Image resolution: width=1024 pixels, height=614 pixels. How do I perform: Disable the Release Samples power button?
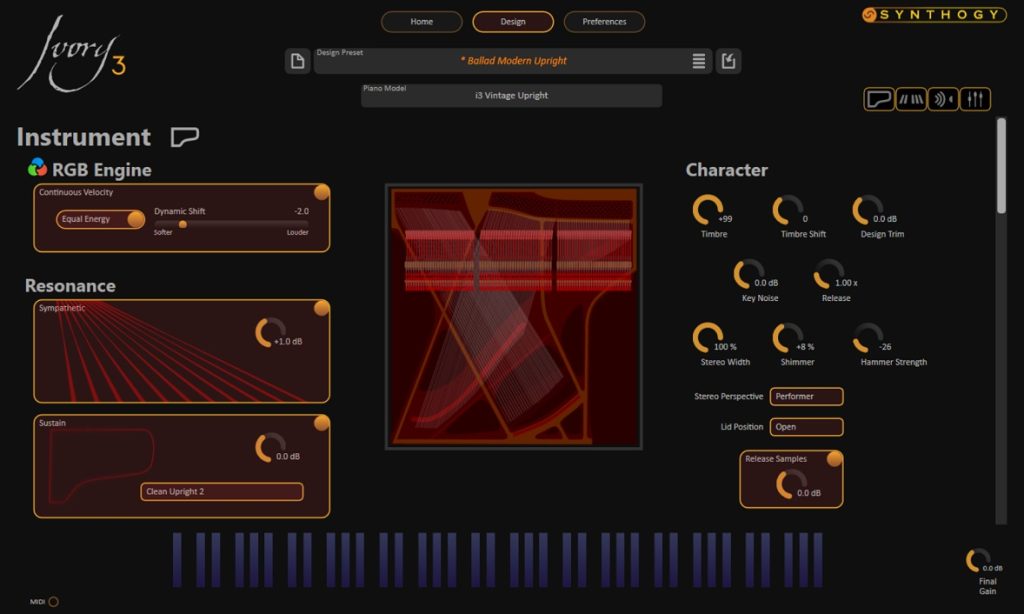834,459
